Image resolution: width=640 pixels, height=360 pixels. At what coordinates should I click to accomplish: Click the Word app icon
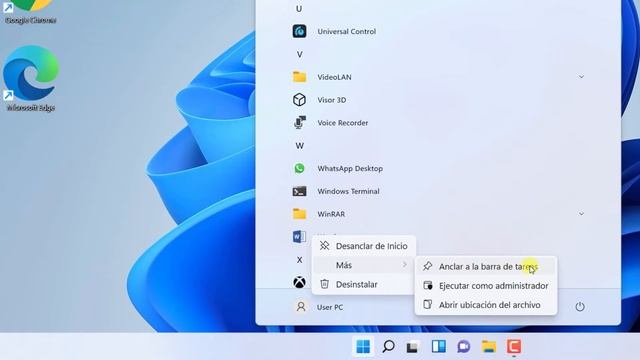(299, 237)
